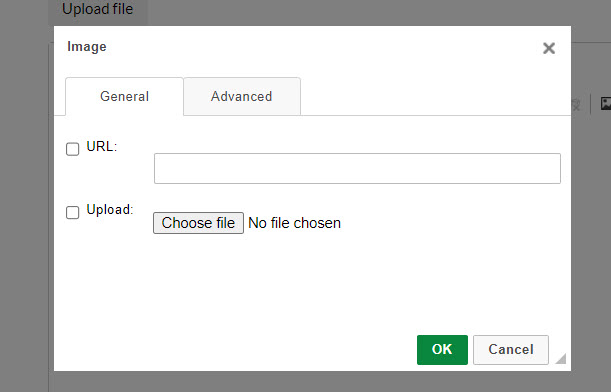This screenshot has width=611, height=392.
Task: Click the Cancel button
Action: click(x=511, y=350)
